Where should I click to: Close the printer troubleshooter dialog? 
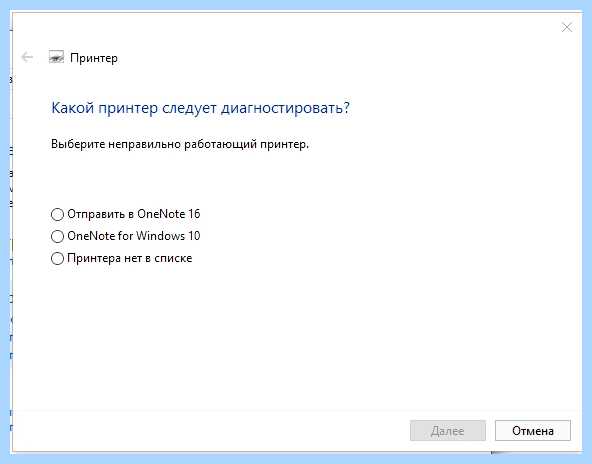566,28
